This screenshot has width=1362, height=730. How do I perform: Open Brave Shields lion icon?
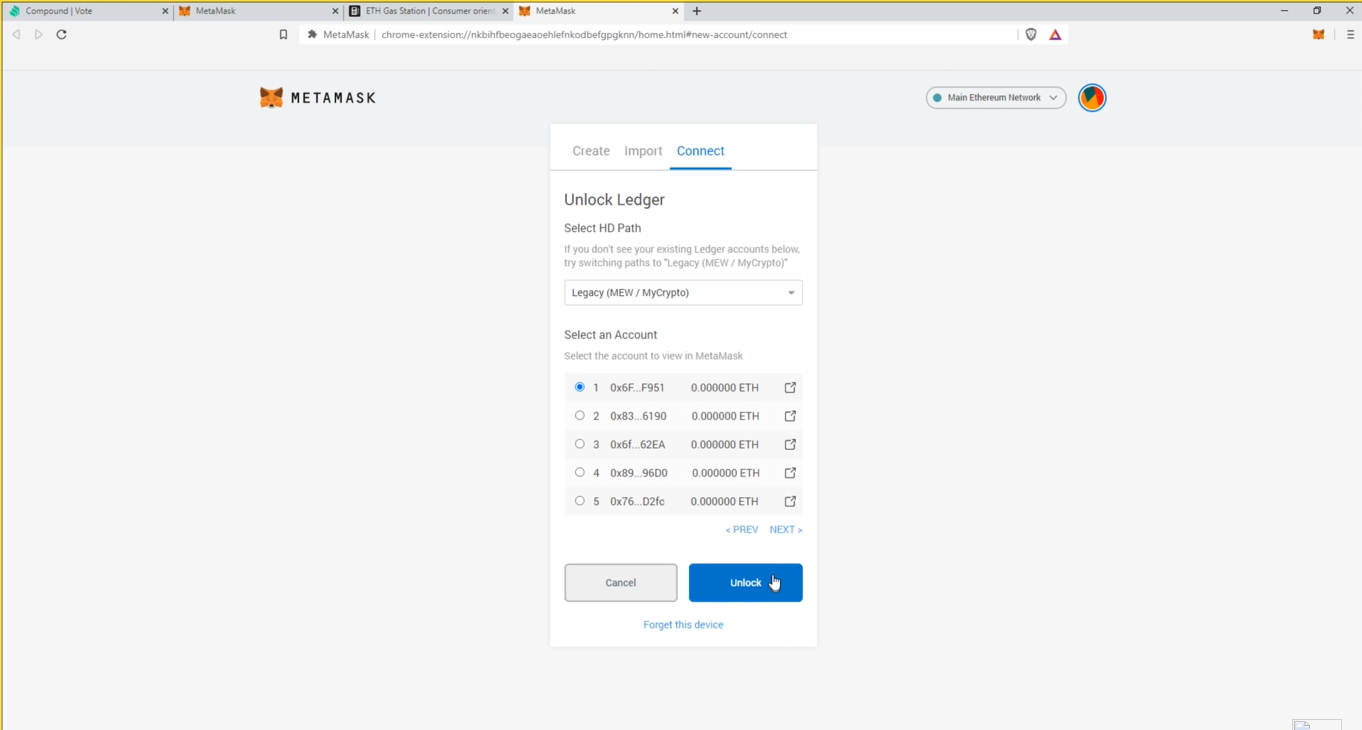1031,34
